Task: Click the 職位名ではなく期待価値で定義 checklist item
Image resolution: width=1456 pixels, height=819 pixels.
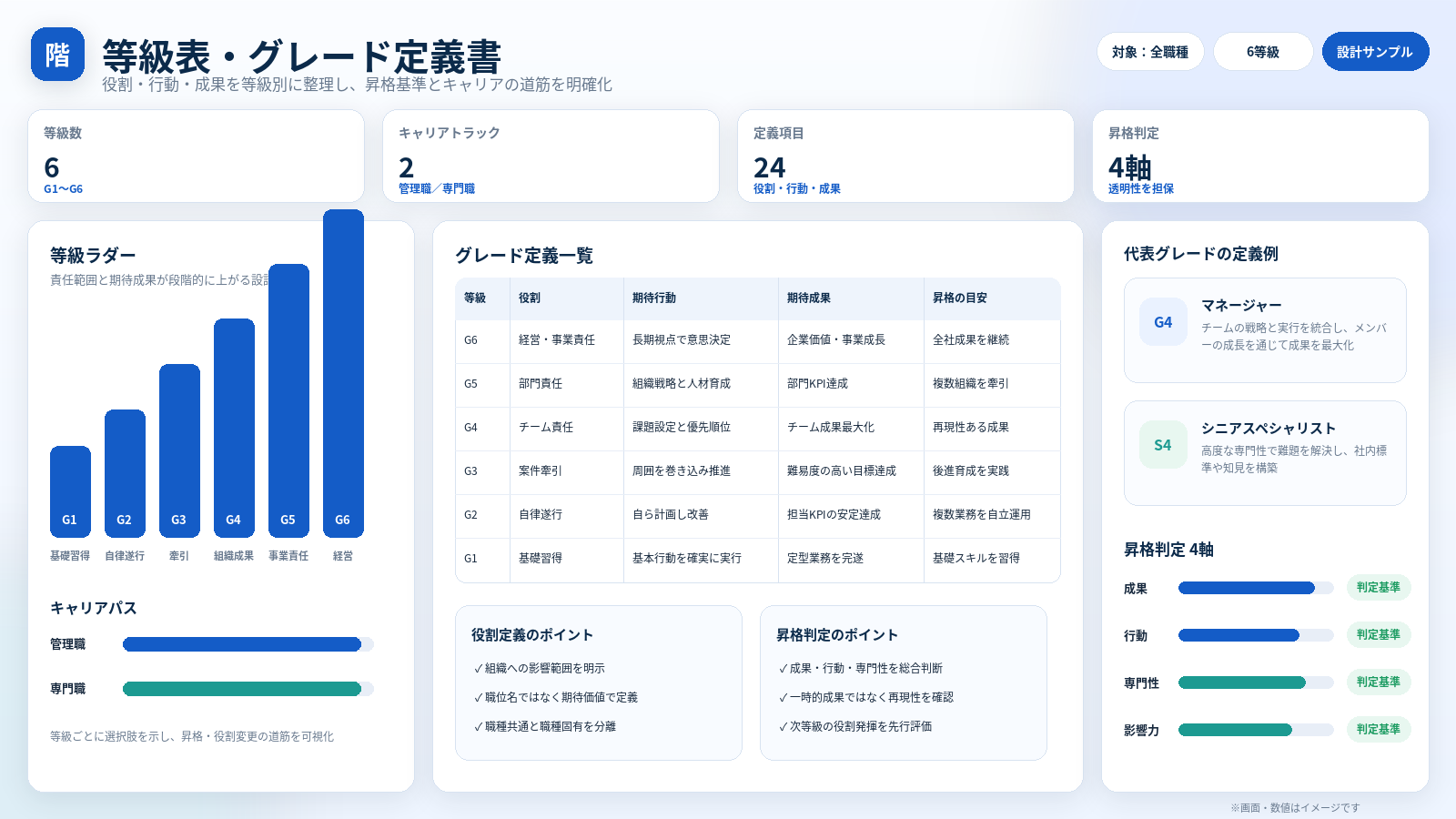Action: tap(555, 698)
